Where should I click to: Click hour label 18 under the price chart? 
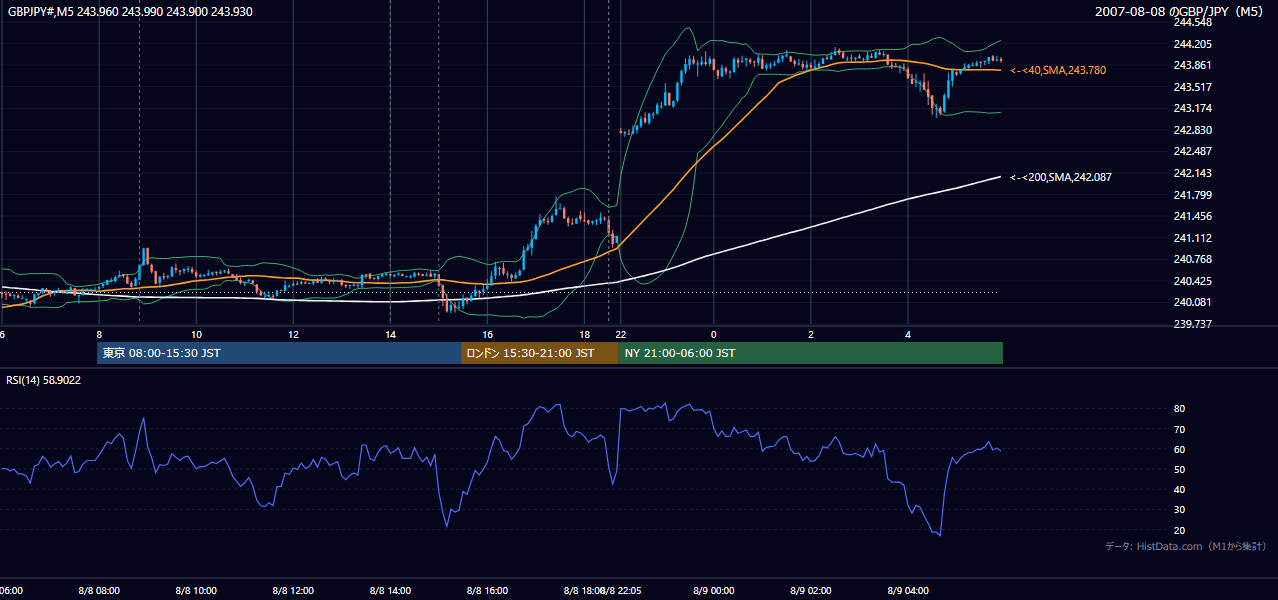(x=584, y=334)
